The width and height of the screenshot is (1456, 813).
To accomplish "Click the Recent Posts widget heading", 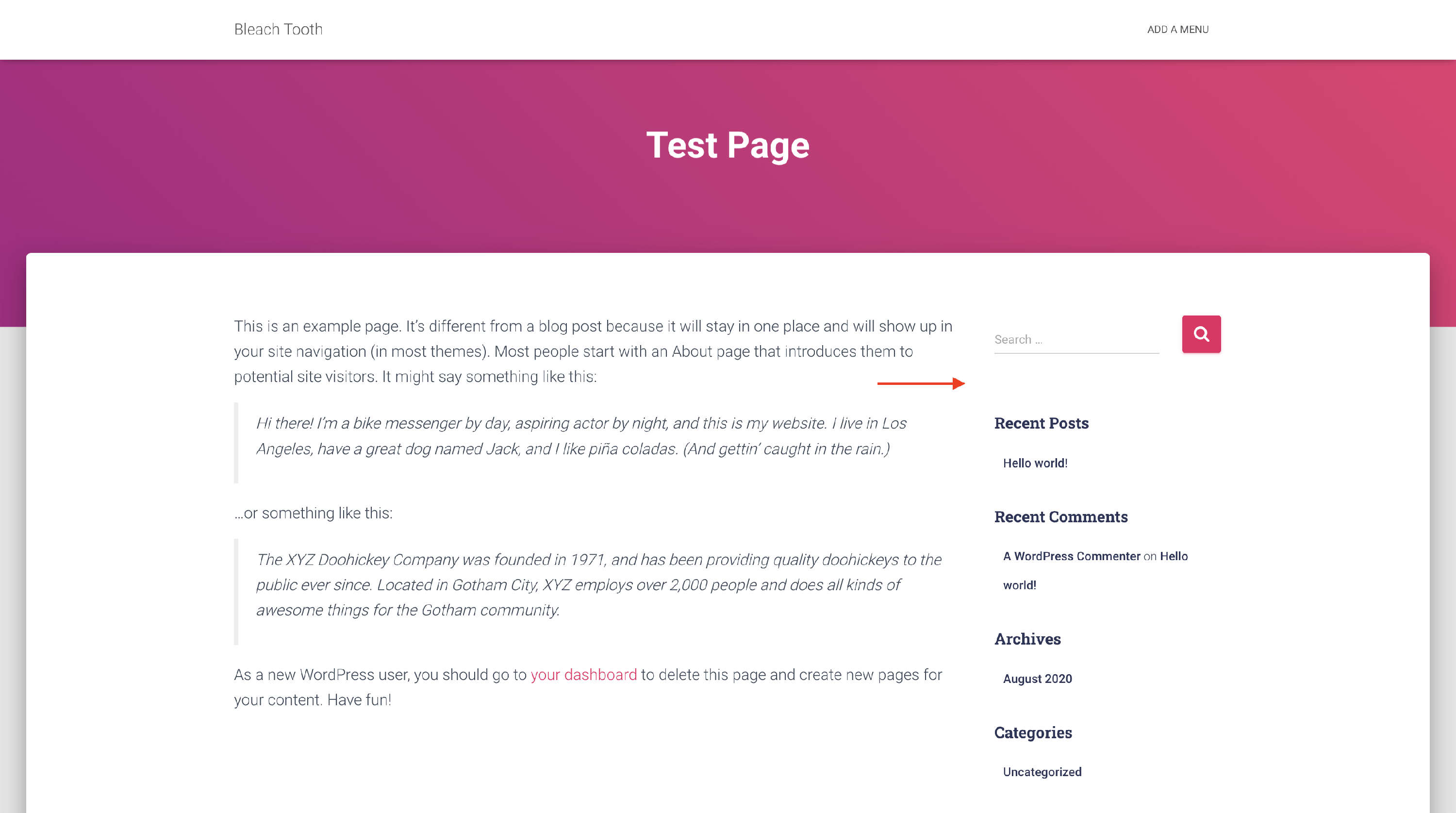I will (x=1041, y=423).
